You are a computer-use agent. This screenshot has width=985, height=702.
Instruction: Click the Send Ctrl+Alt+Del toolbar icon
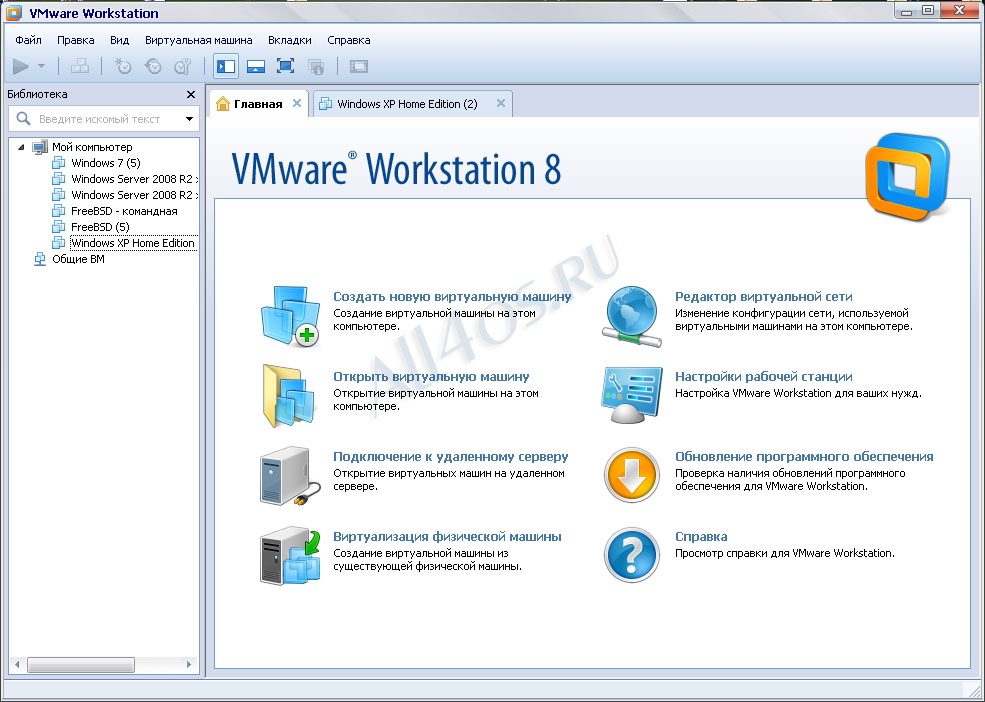(x=80, y=66)
